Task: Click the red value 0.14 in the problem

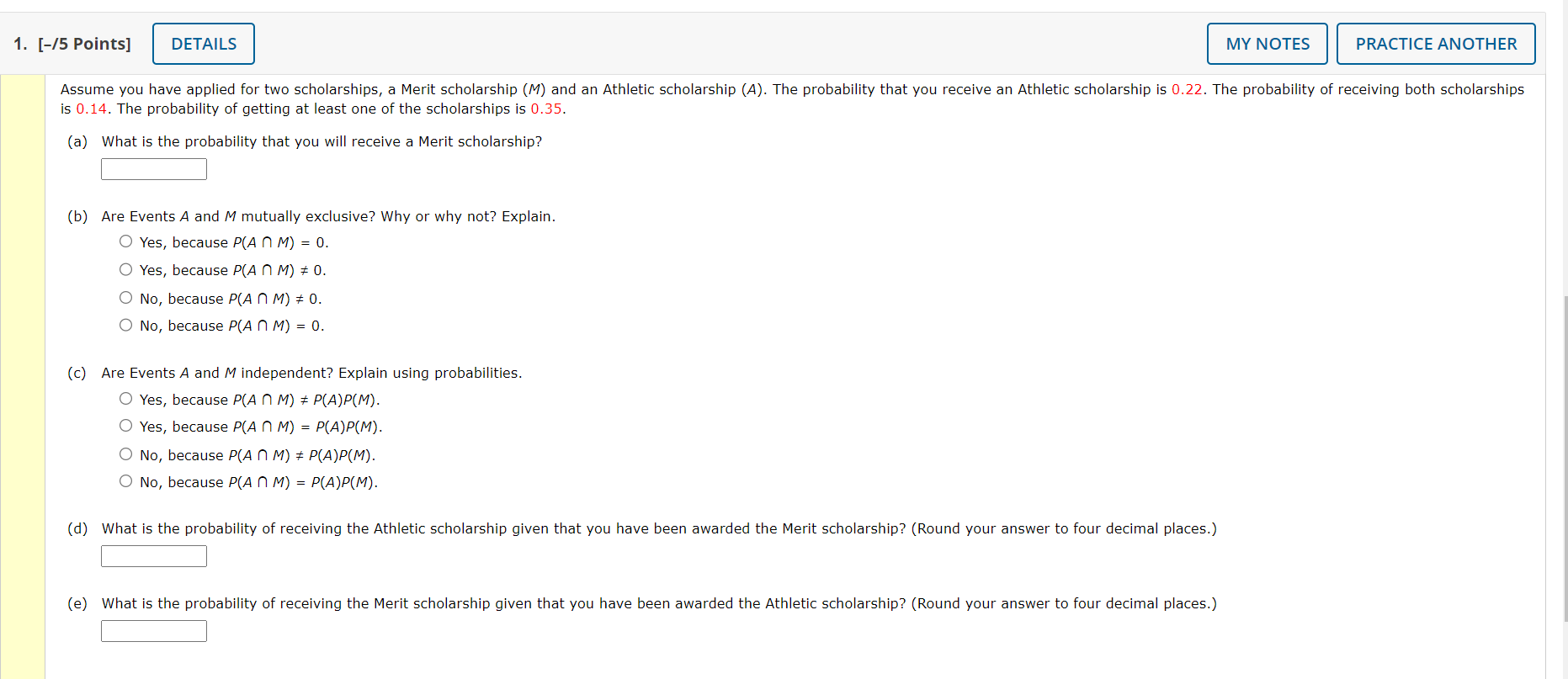Action: (92, 109)
